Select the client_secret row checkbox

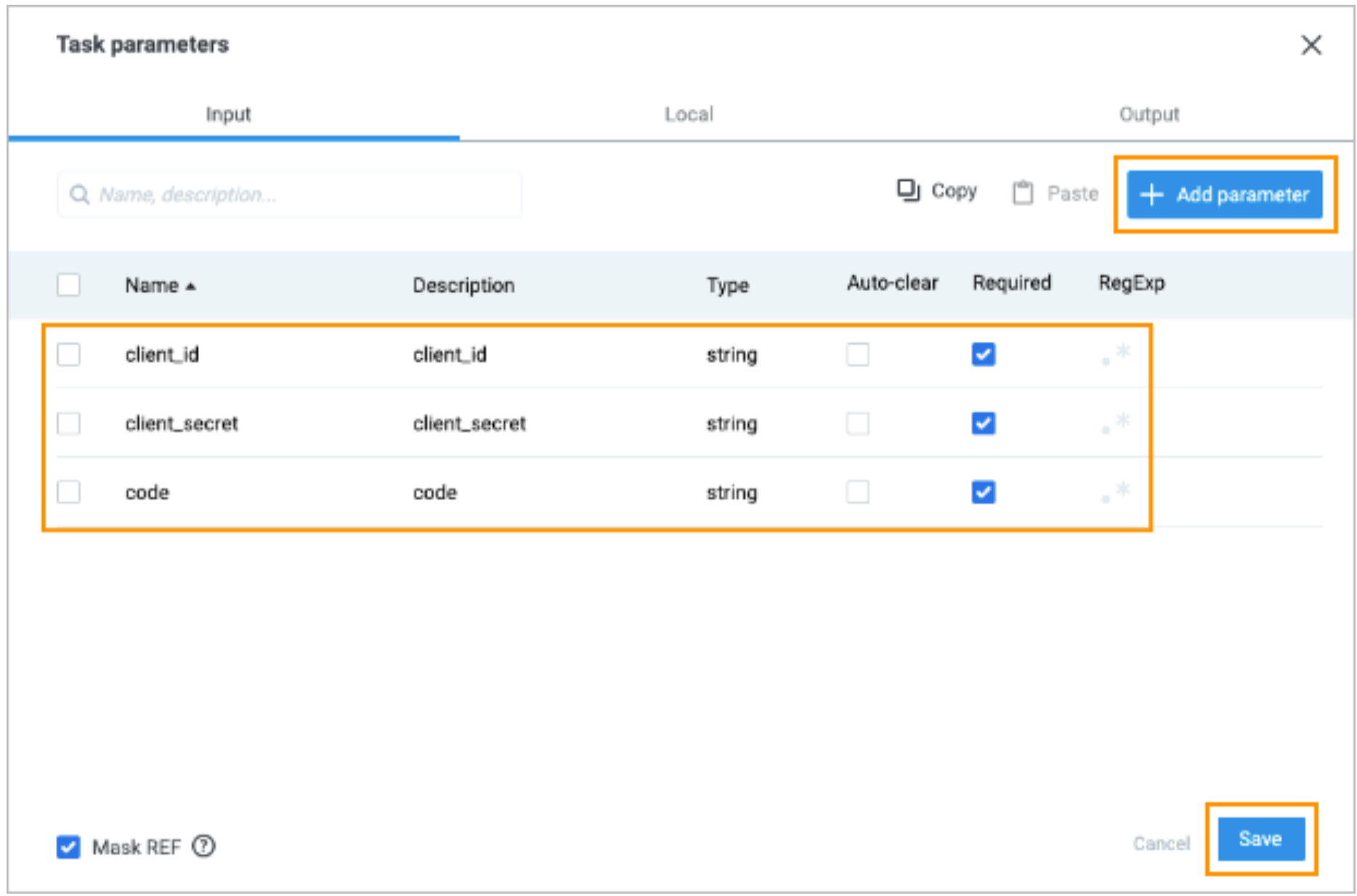68,423
